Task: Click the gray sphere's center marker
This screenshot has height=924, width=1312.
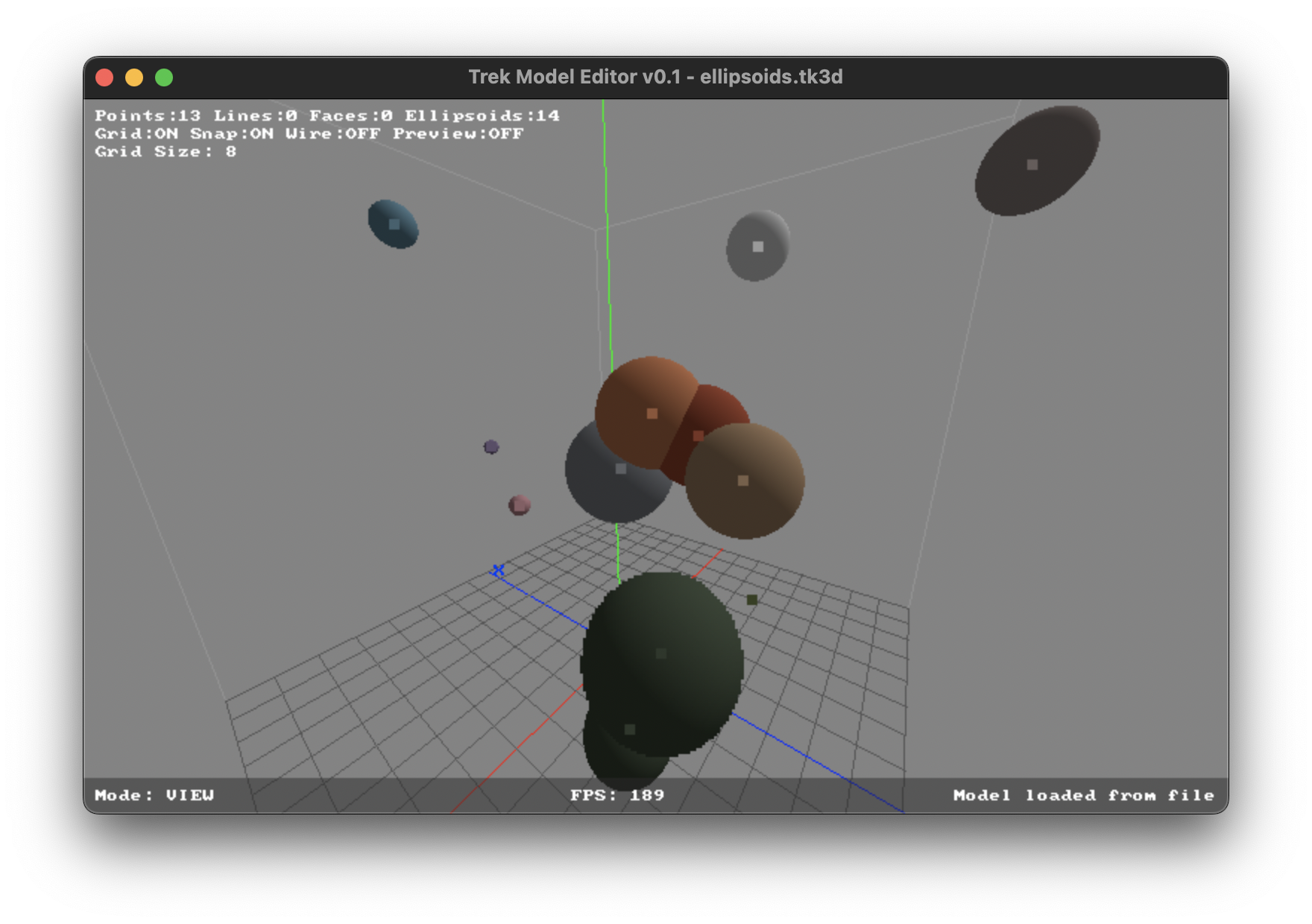Action: tap(621, 469)
